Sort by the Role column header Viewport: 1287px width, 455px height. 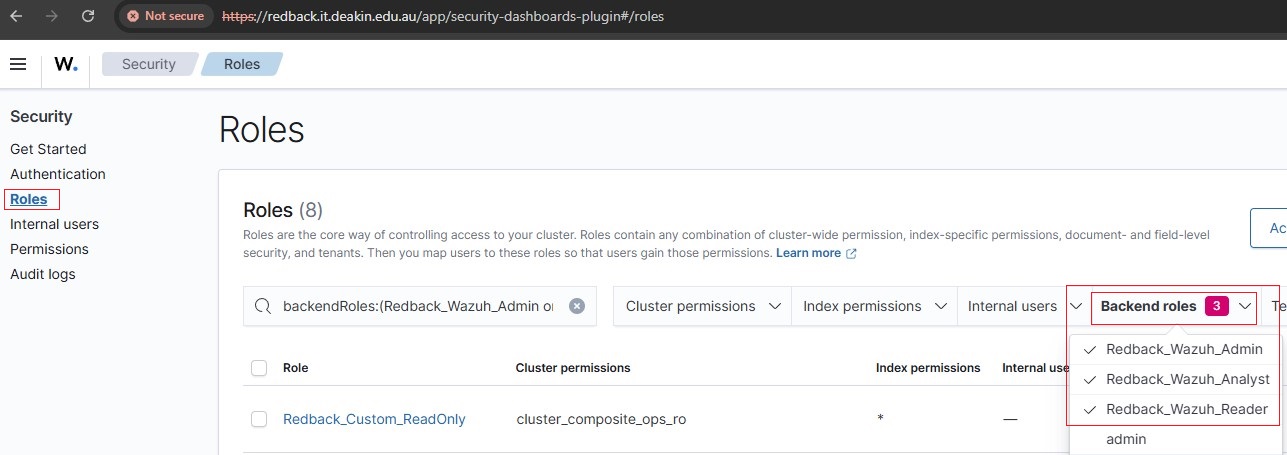point(295,368)
